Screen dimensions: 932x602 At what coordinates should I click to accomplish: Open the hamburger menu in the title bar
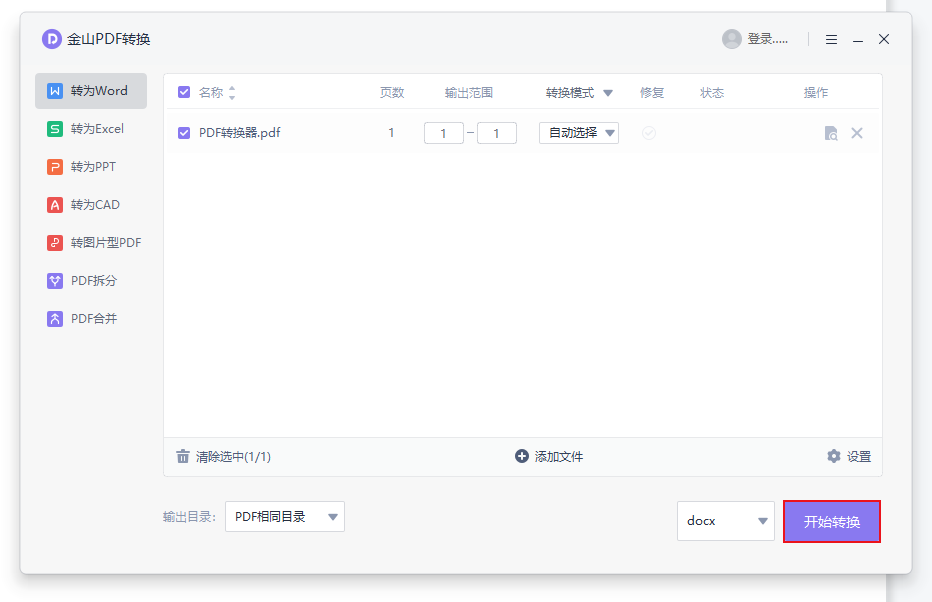click(832, 40)
